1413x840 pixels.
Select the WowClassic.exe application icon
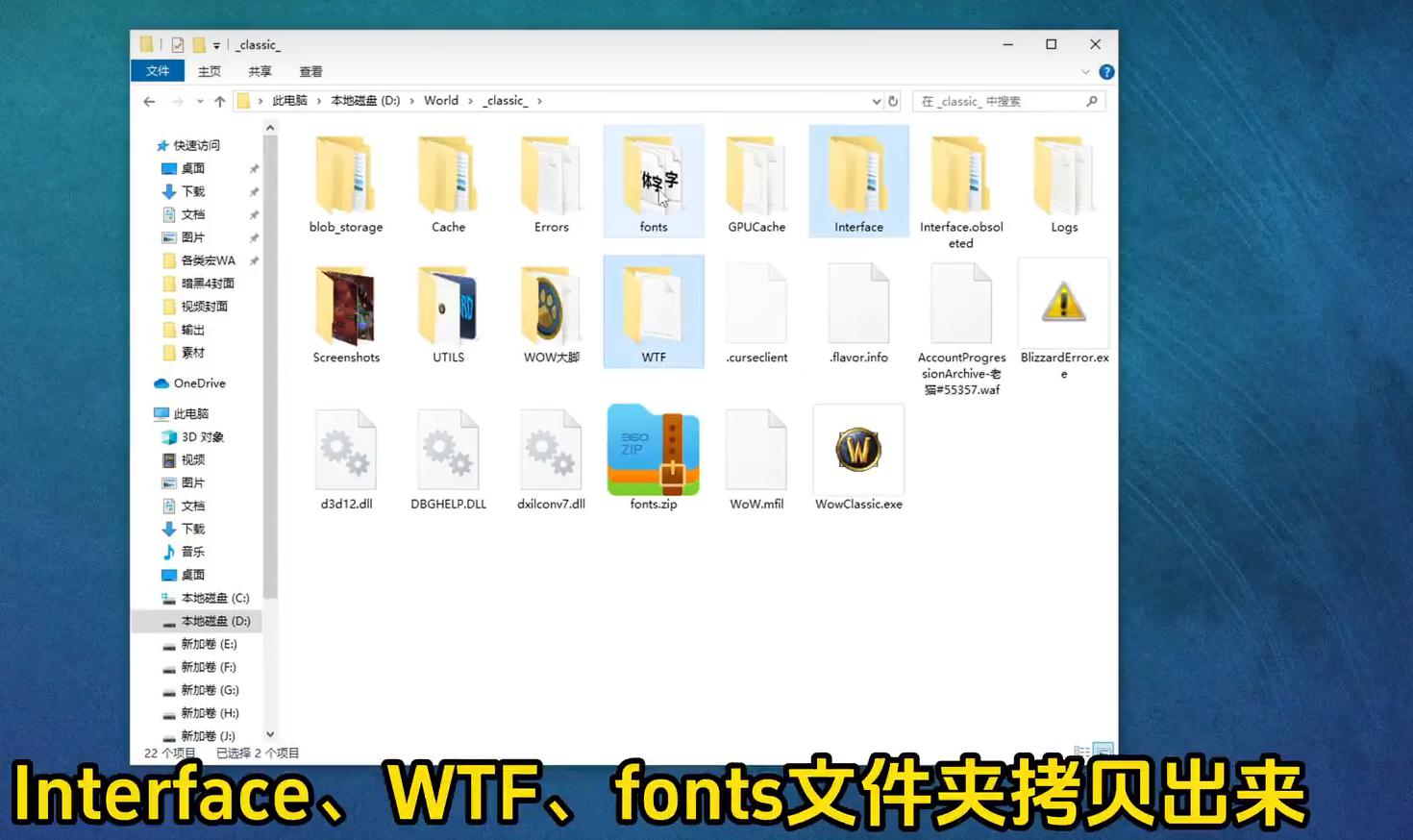click(858, 450)
